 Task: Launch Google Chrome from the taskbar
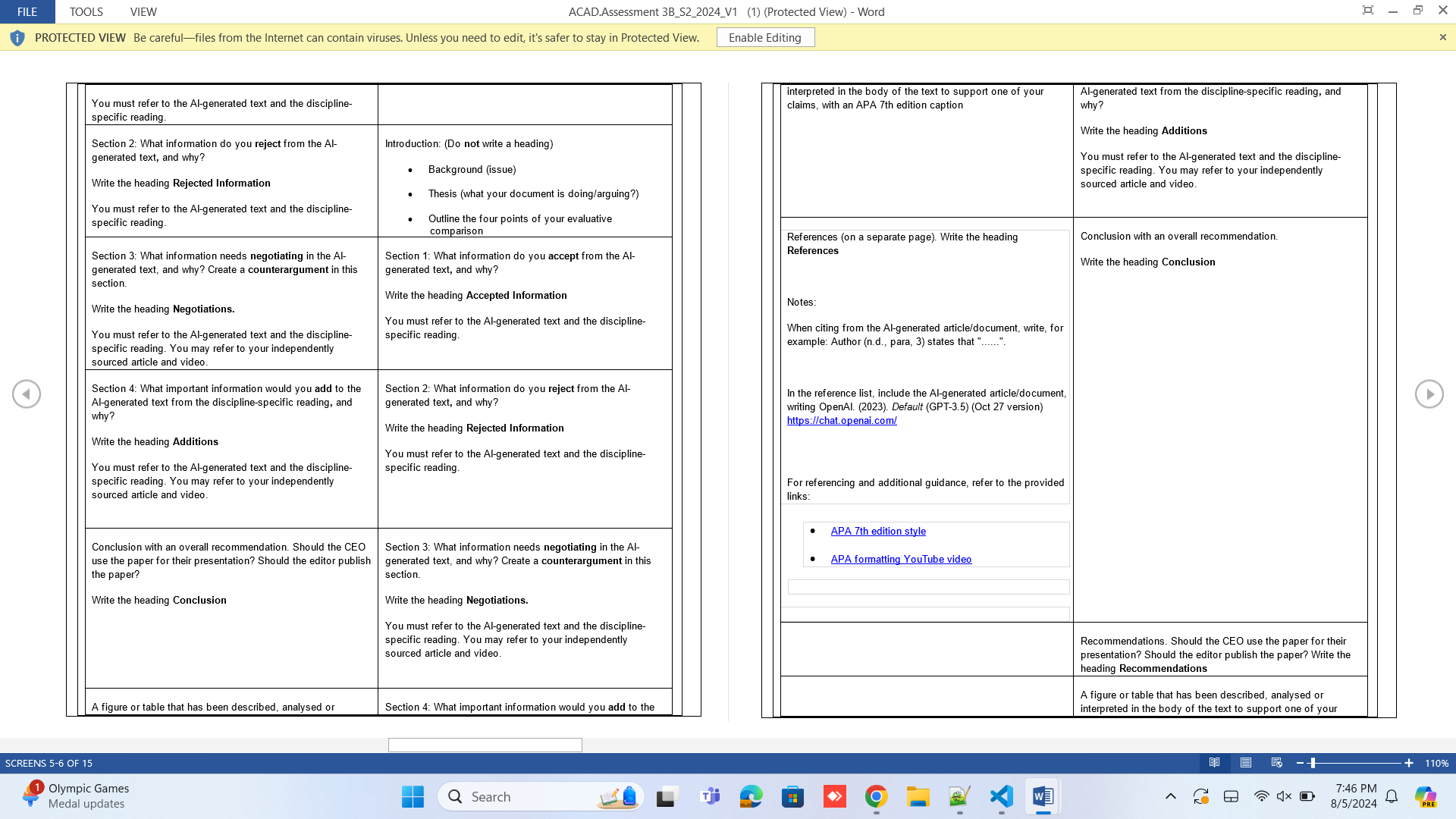pos(877,797)
